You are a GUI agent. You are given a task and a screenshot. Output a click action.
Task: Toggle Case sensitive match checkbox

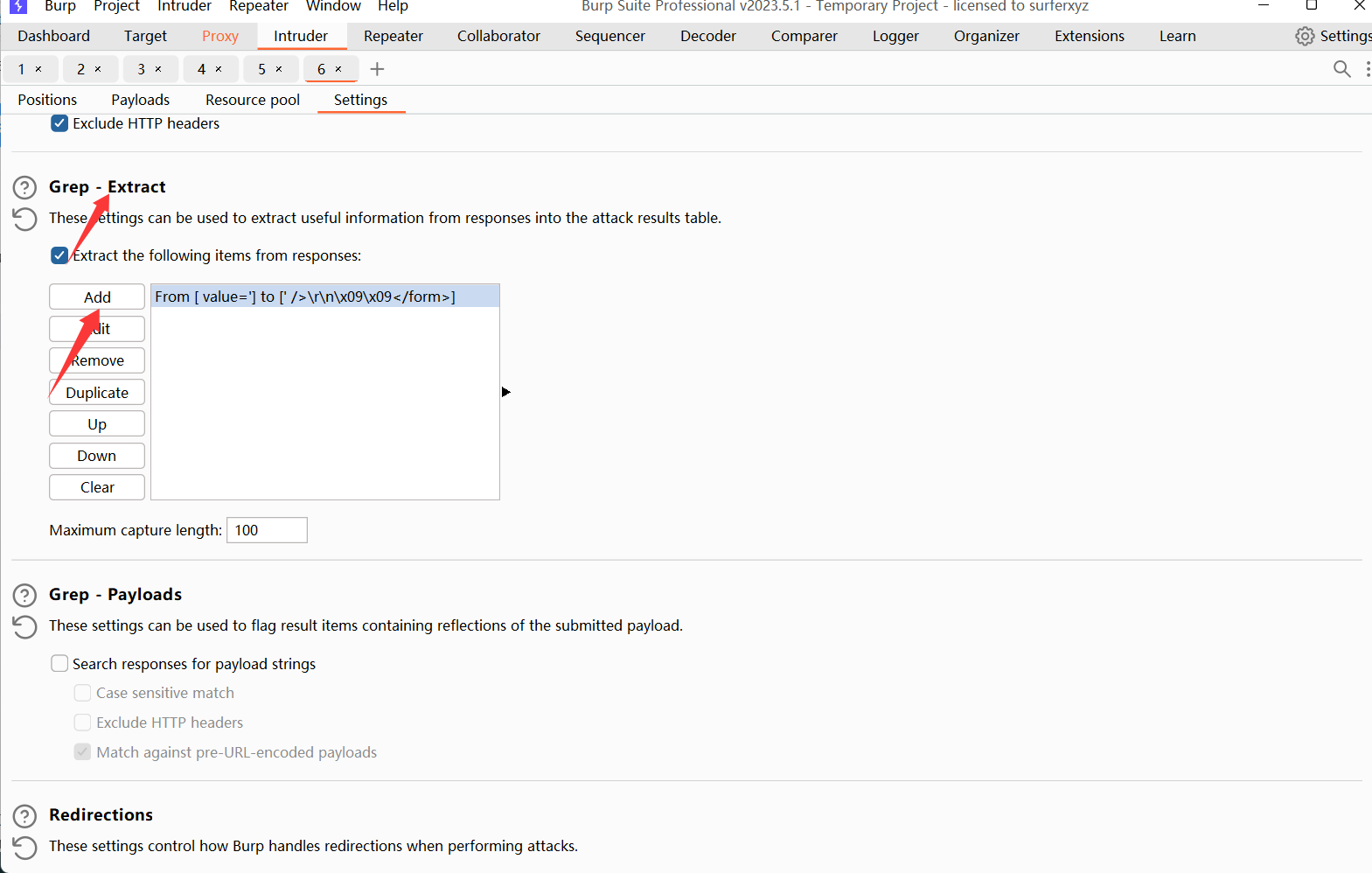[82, 693]
